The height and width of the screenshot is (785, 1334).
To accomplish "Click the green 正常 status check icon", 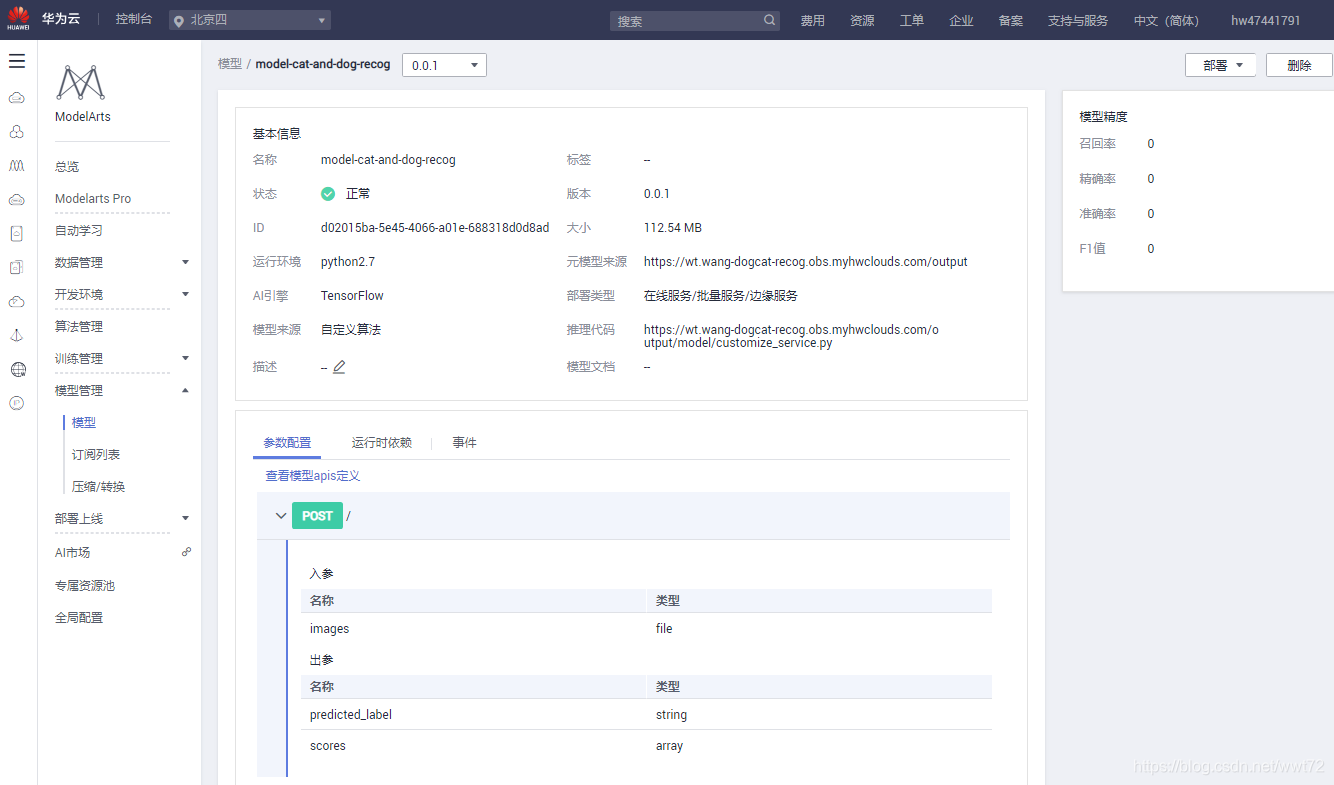I will tap(328, 194).
